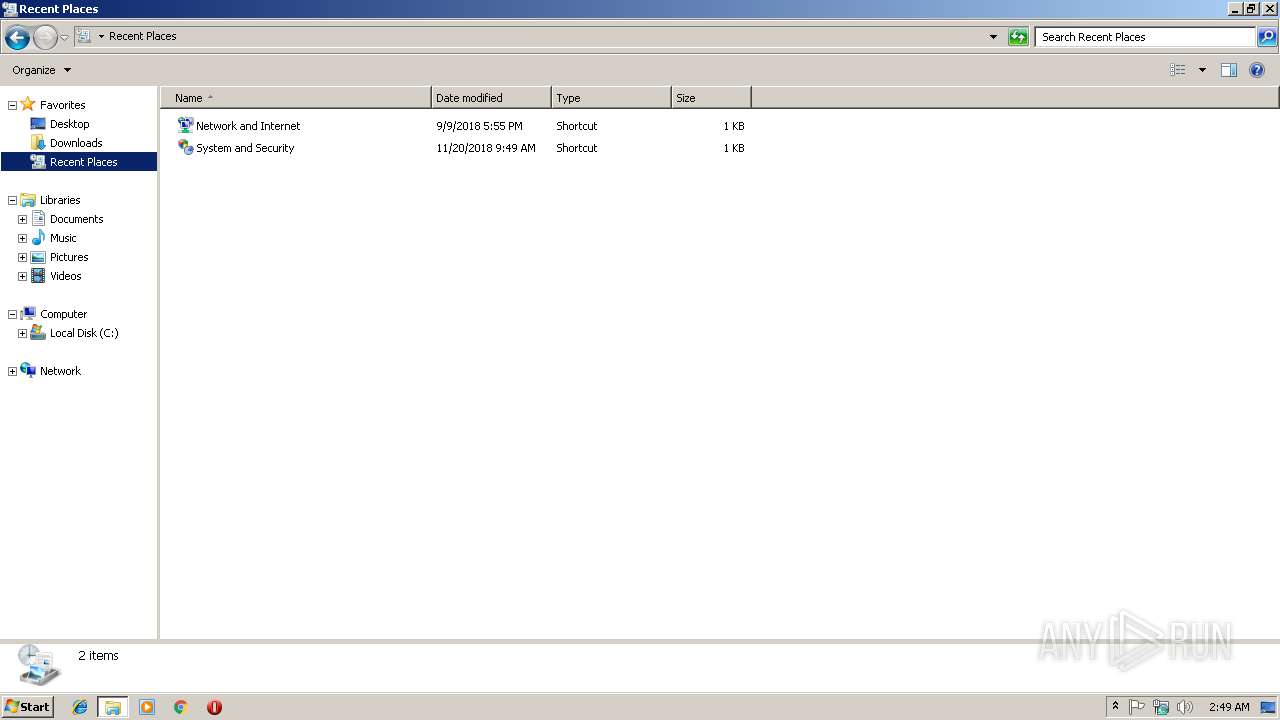This screenshot has height=720, width=1280.
Task: Open network status tray icon
Action: (1161, 707)
